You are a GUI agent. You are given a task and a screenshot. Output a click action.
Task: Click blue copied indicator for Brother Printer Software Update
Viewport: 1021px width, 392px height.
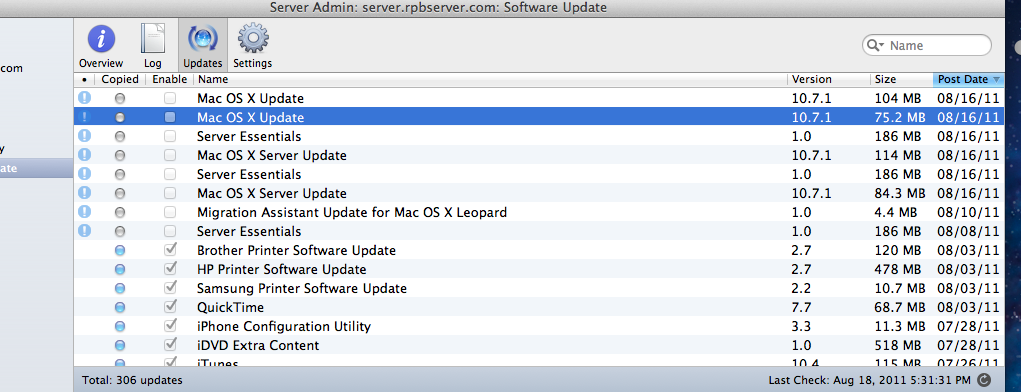(x=120, y=250)
